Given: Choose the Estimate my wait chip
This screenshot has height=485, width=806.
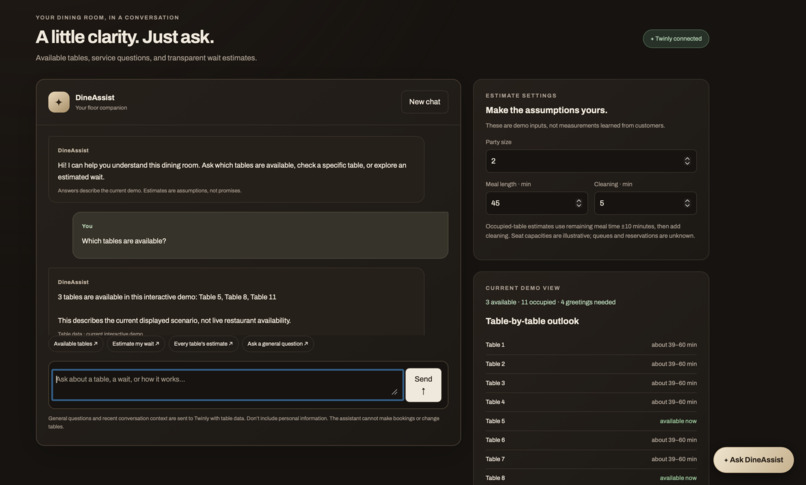Looking at the screenshot, I should click(136, 344).
